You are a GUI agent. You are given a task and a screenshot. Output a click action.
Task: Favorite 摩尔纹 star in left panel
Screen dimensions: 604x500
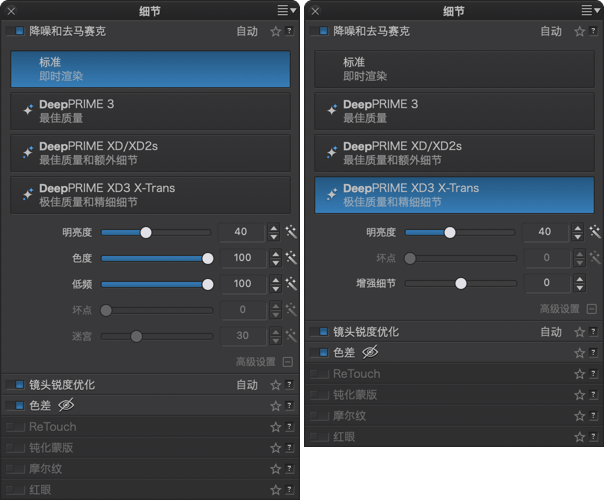tap(275, 469)
